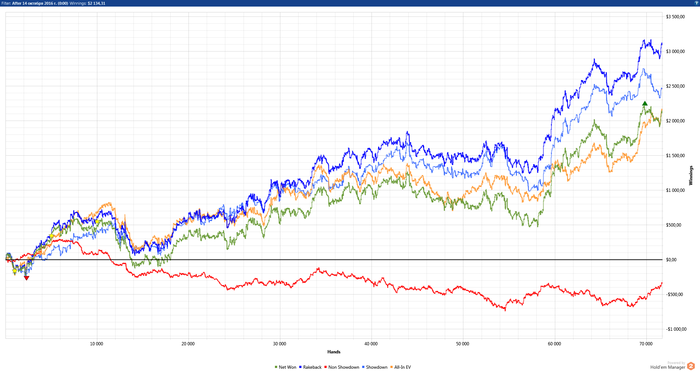Click the $1 000,00 axis label
700x372 pixels.
pos(675,190)
